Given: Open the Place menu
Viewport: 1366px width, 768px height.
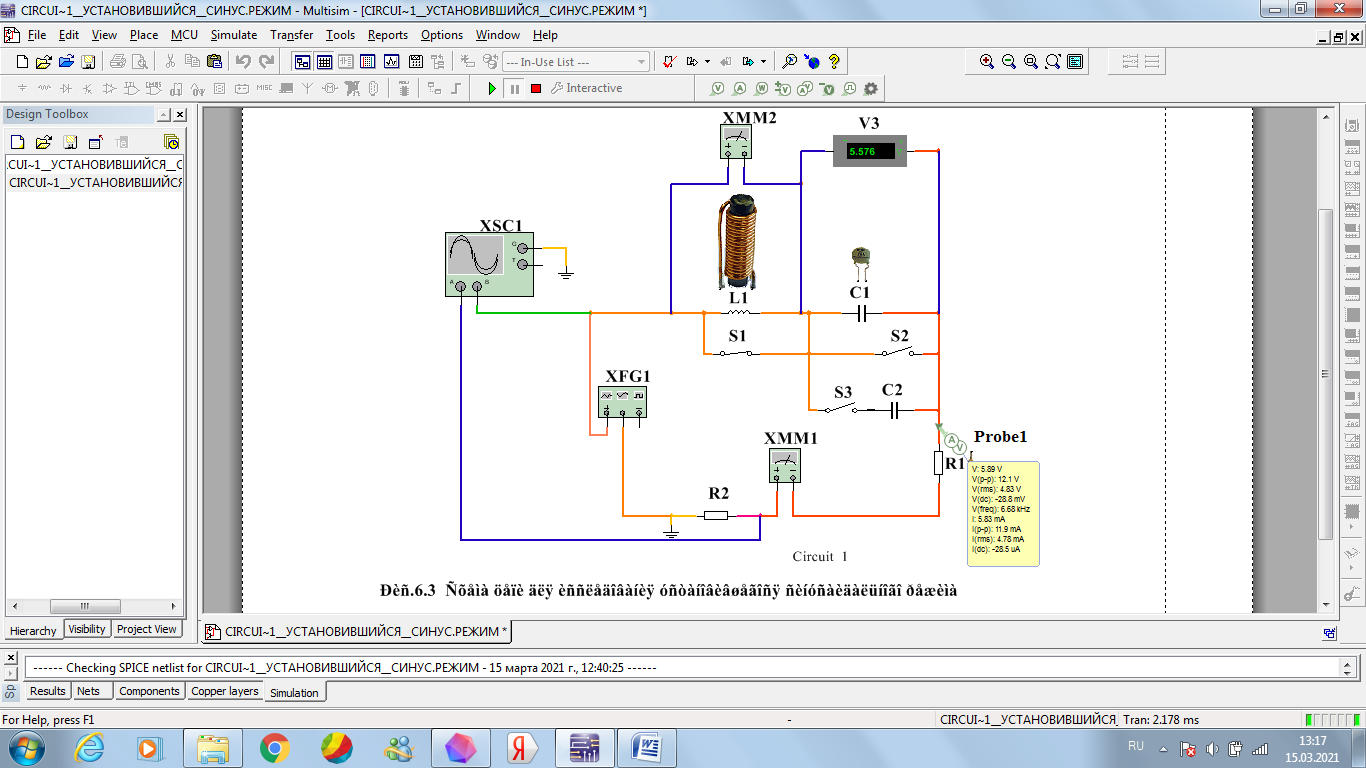Looking at the screenshot, I should point(144,35).
